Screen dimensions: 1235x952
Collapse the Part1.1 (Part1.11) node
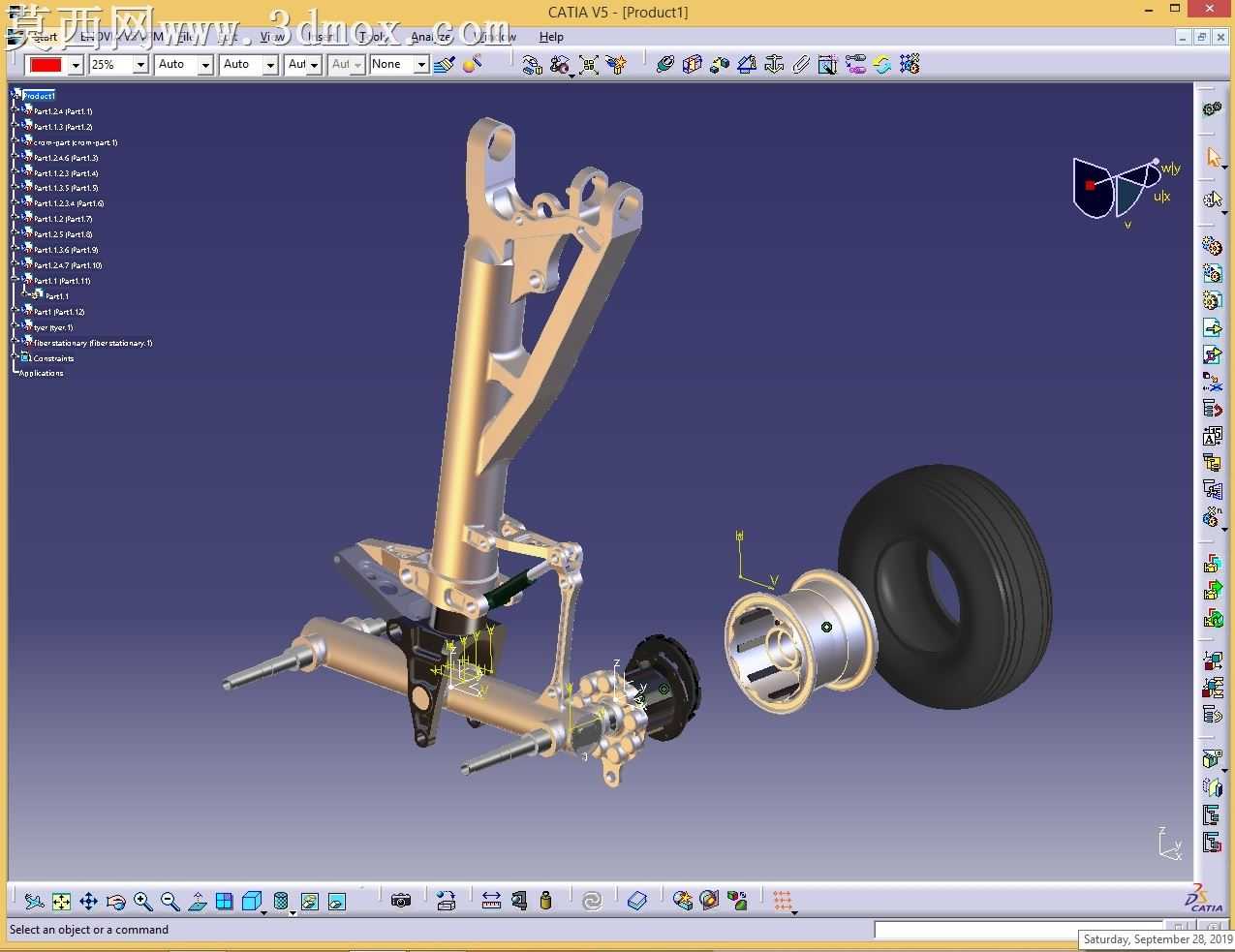coord(15,279)
